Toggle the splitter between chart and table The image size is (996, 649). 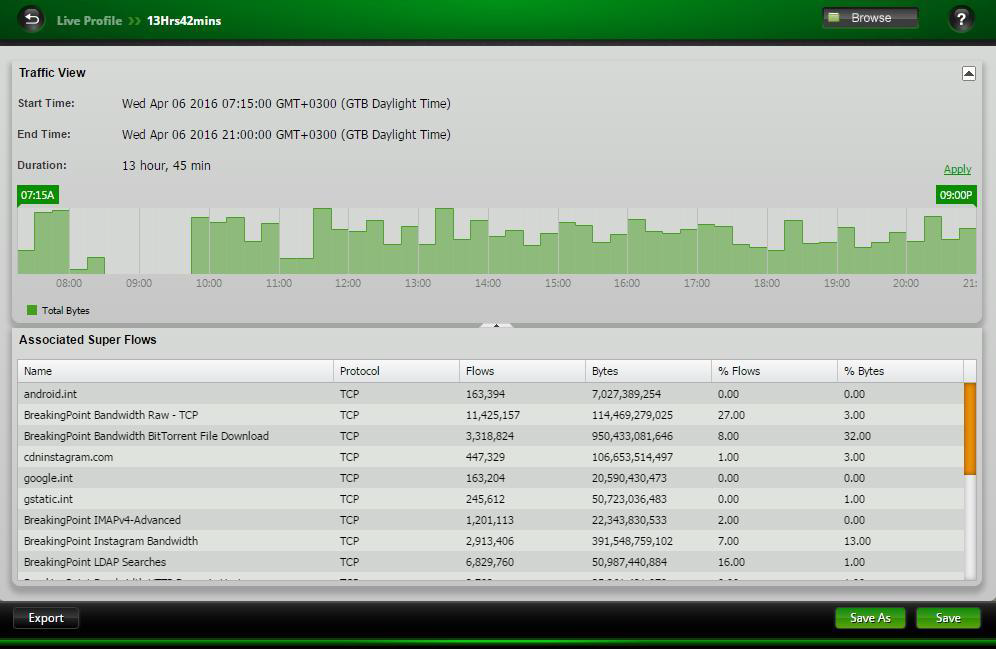[496, 325]
